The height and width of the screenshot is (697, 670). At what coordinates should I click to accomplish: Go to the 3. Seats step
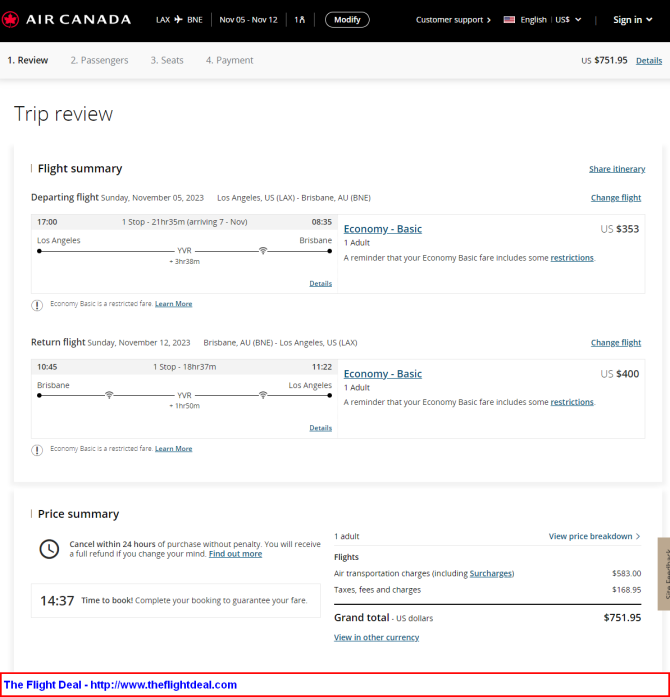(167, 60)
